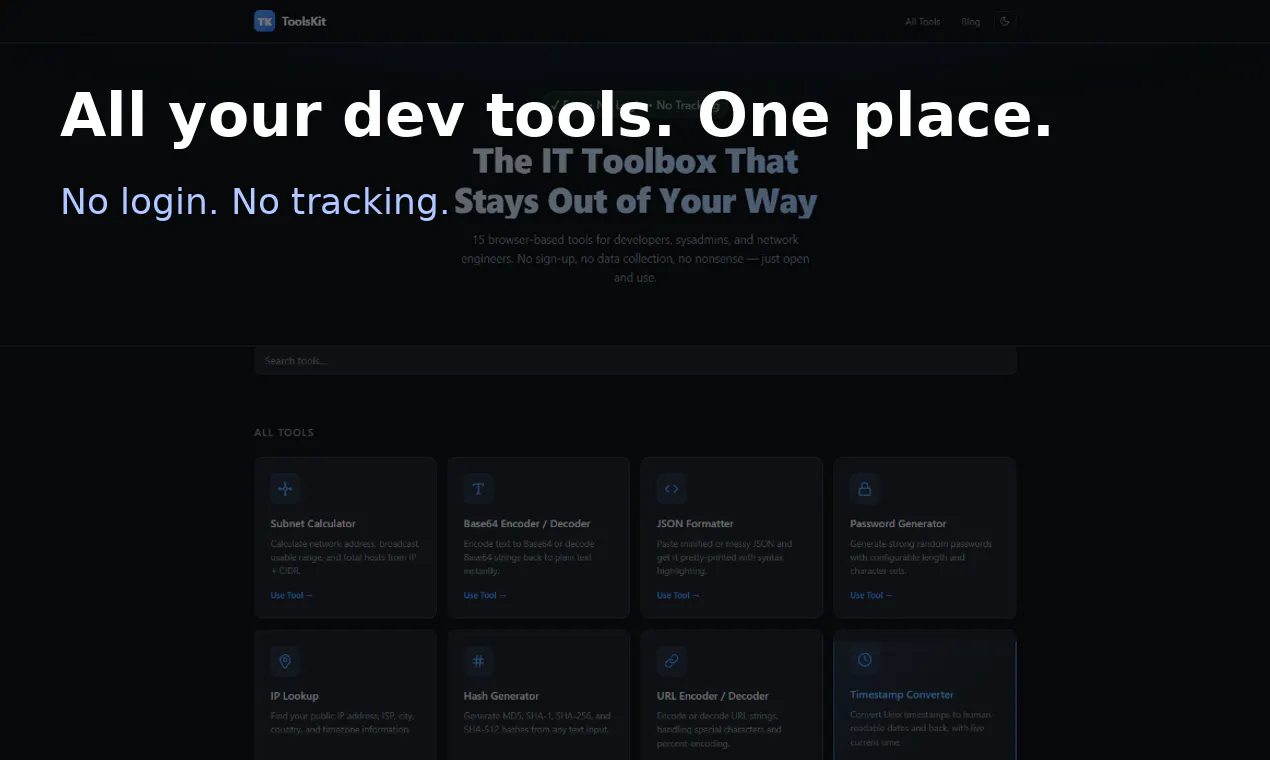Open Use Tool link under Subnet Calculator
The height and width of the screenshot is (760, 1270).
click(x=291, y=596)
